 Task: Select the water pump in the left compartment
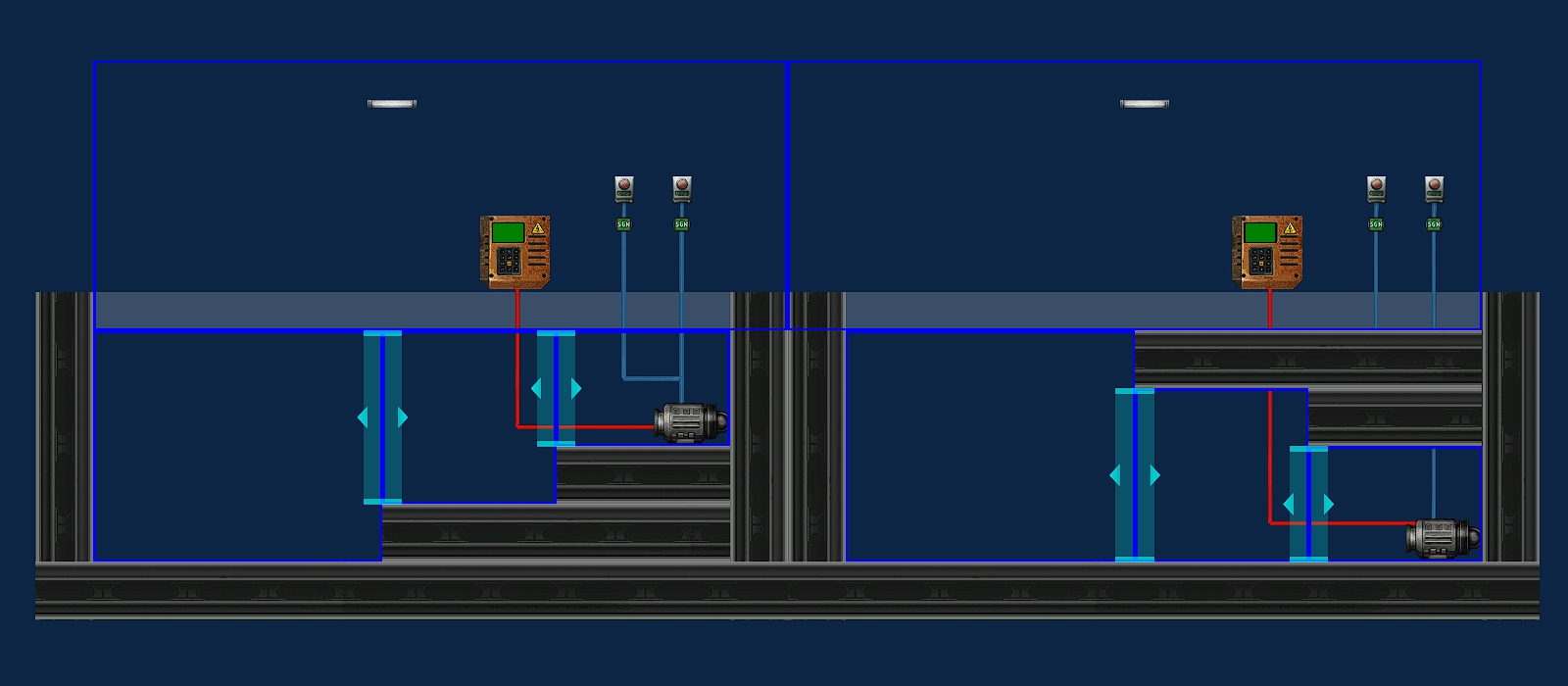691,422
